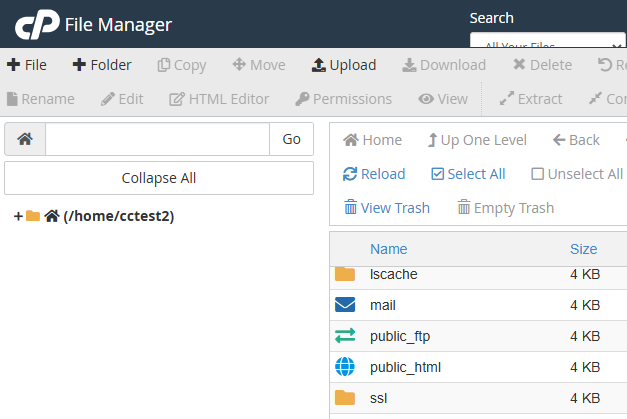Click the Delete toolbar button
Screen dimensions: 627x419
pyautogui.click(x=542, y=65)
